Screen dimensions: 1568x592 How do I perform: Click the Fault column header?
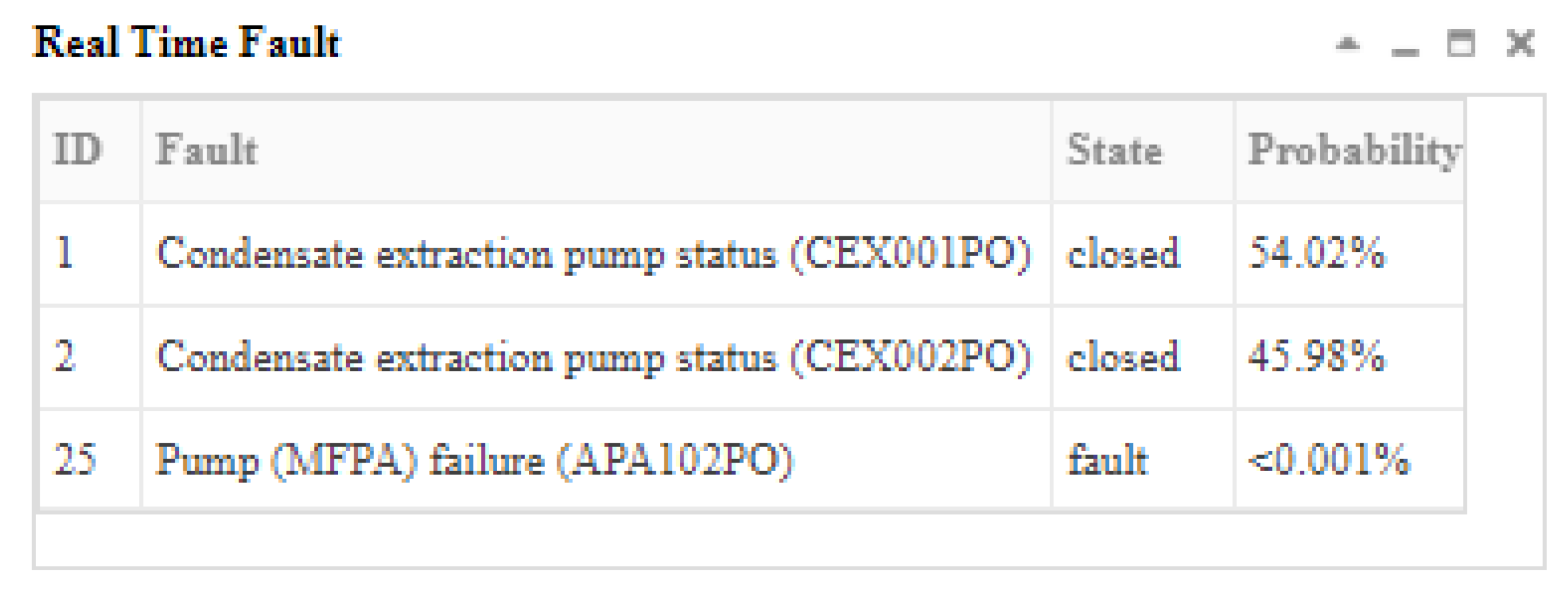point(207,150)
